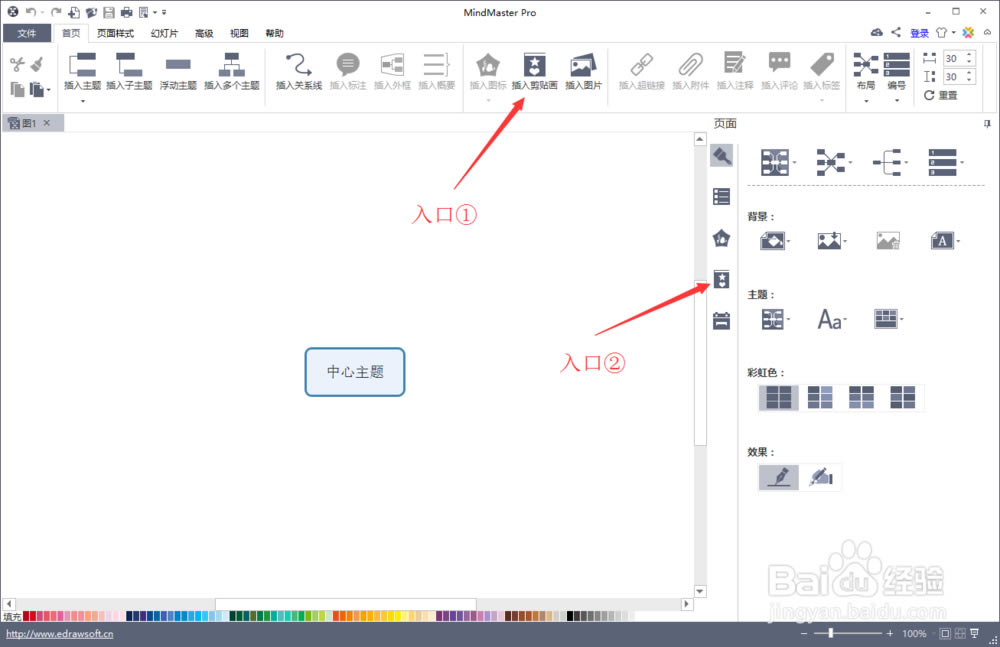Select the 插入剪贴画 (Insert Clipart) tool
This screenshot has width=1000, height=647.
535,70
